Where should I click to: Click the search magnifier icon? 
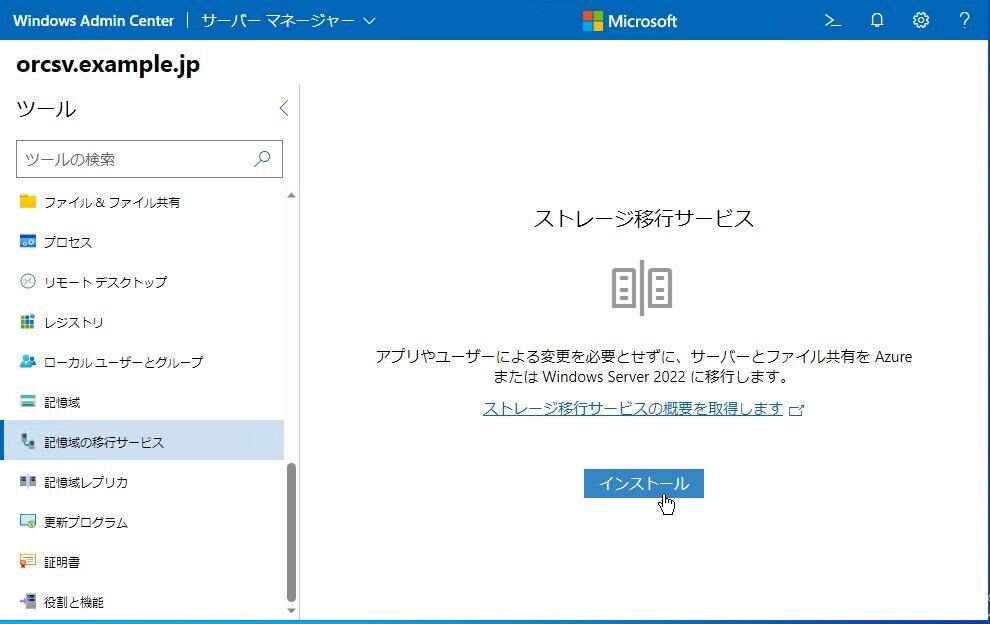click(x=262, y=159)
